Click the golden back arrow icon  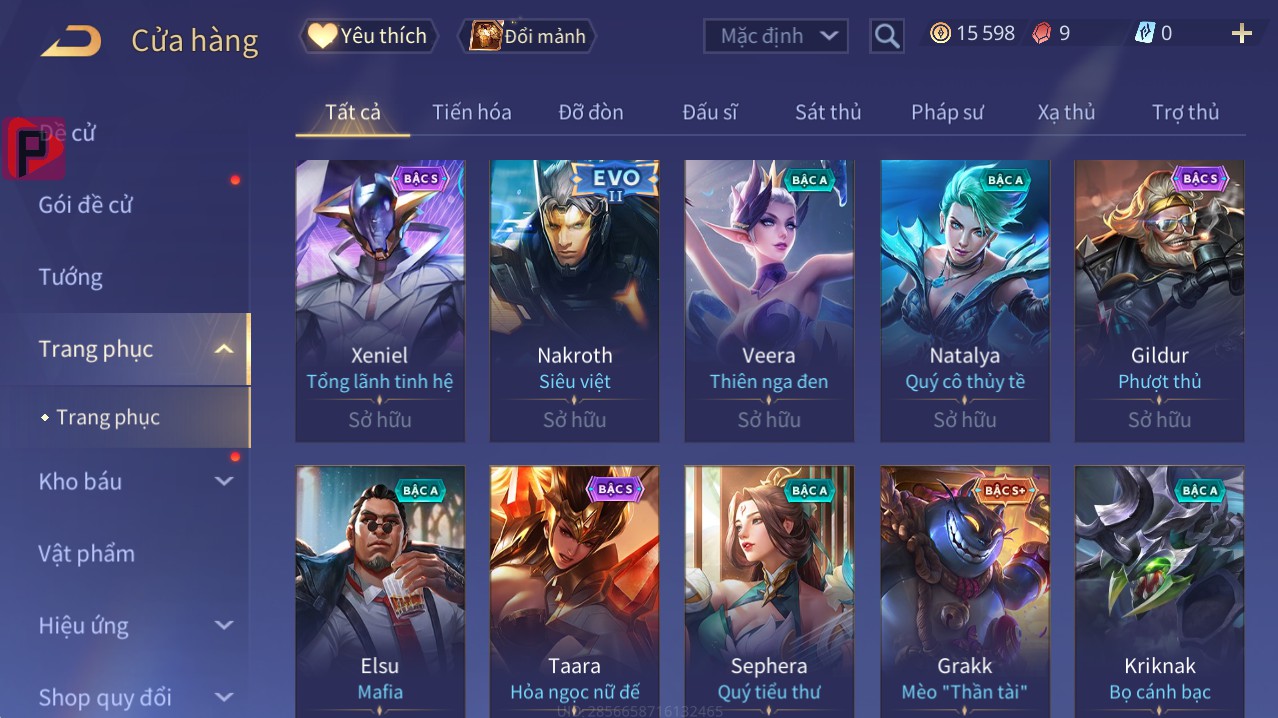[x=70, y=41]
